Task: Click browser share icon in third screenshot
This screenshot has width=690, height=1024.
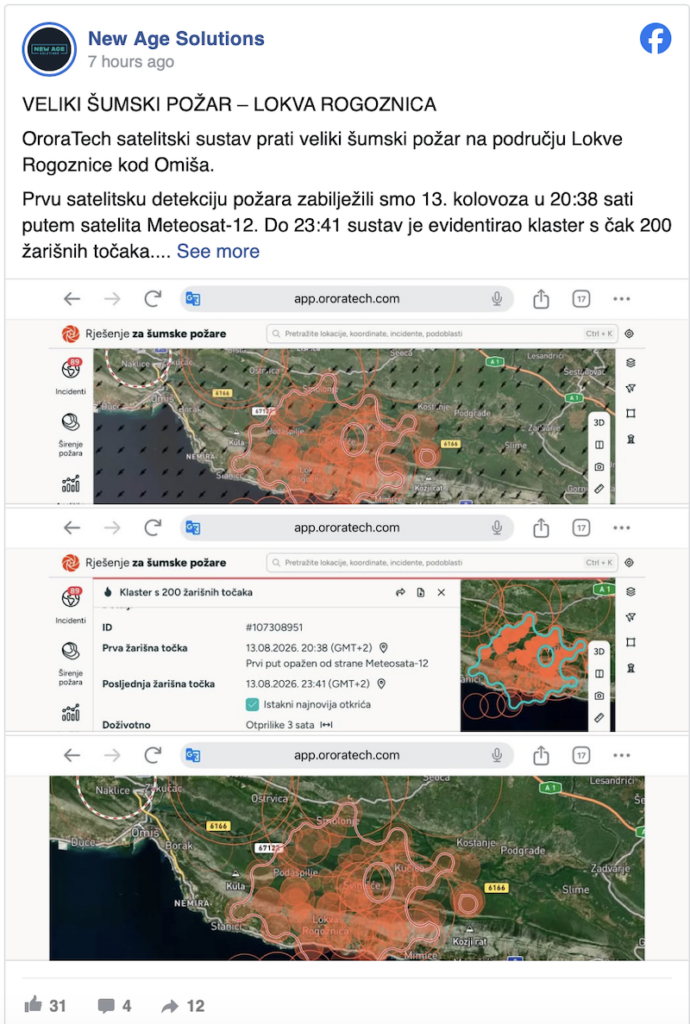Action: pos(541,756)
